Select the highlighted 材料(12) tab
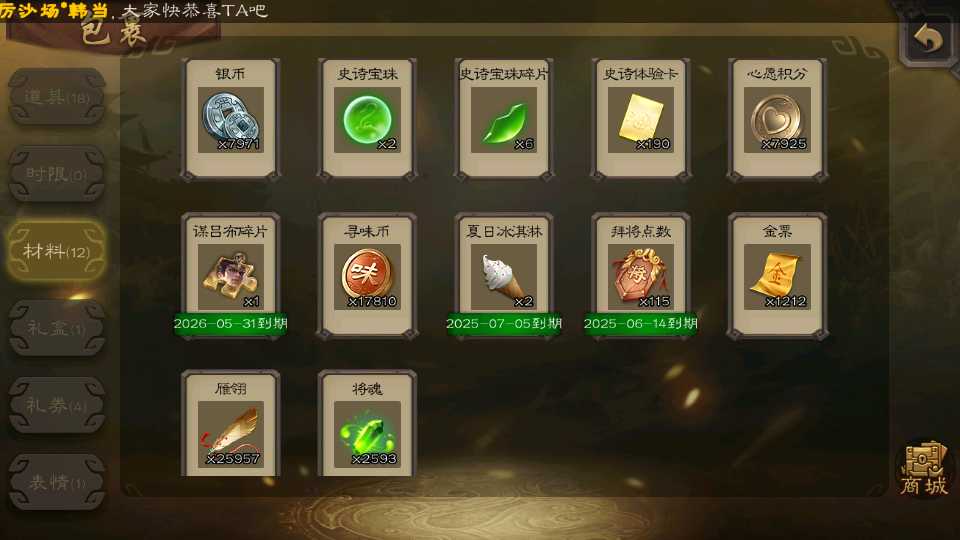The height and width of the screenshot is (540, 960). (57, 251)
